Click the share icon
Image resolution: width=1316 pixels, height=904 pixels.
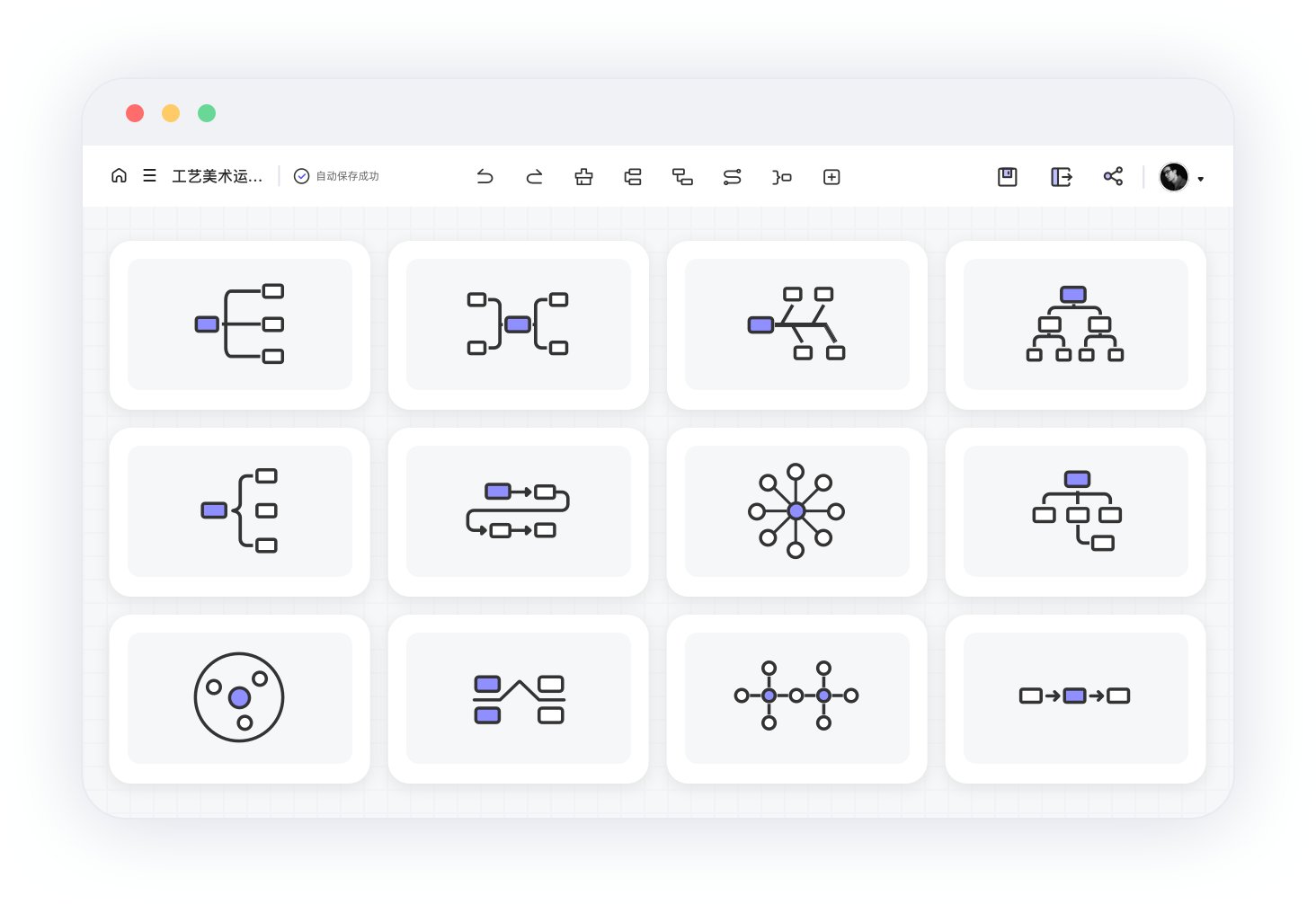point(1113,176)
